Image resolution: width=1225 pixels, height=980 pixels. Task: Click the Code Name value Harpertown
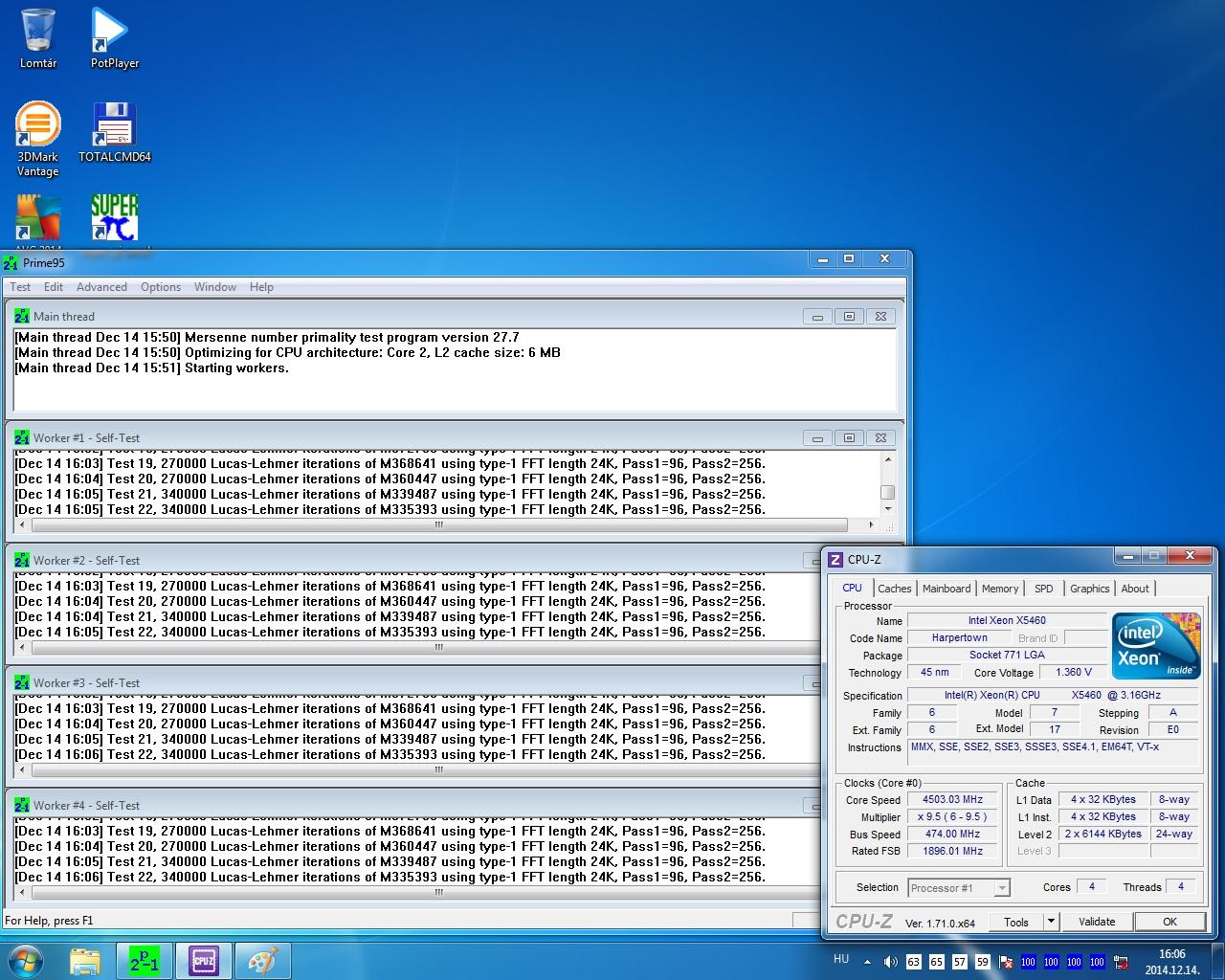[959, 637]
